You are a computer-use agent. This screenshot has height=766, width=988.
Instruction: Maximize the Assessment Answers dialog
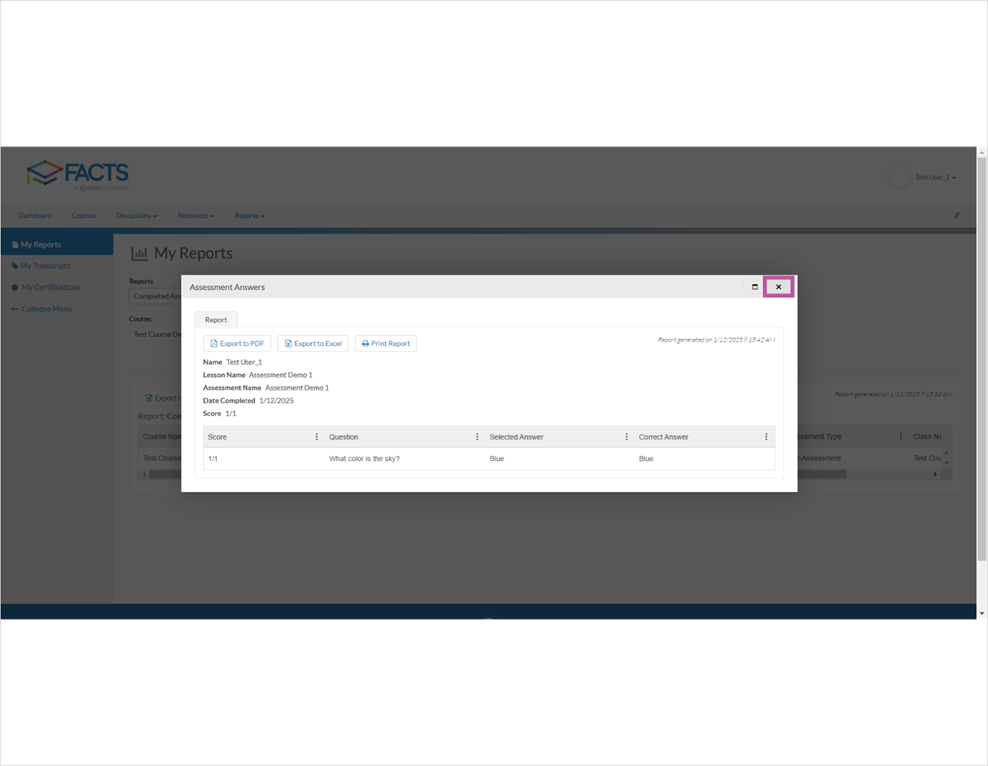pyautogui.click(x=753, y=287)
